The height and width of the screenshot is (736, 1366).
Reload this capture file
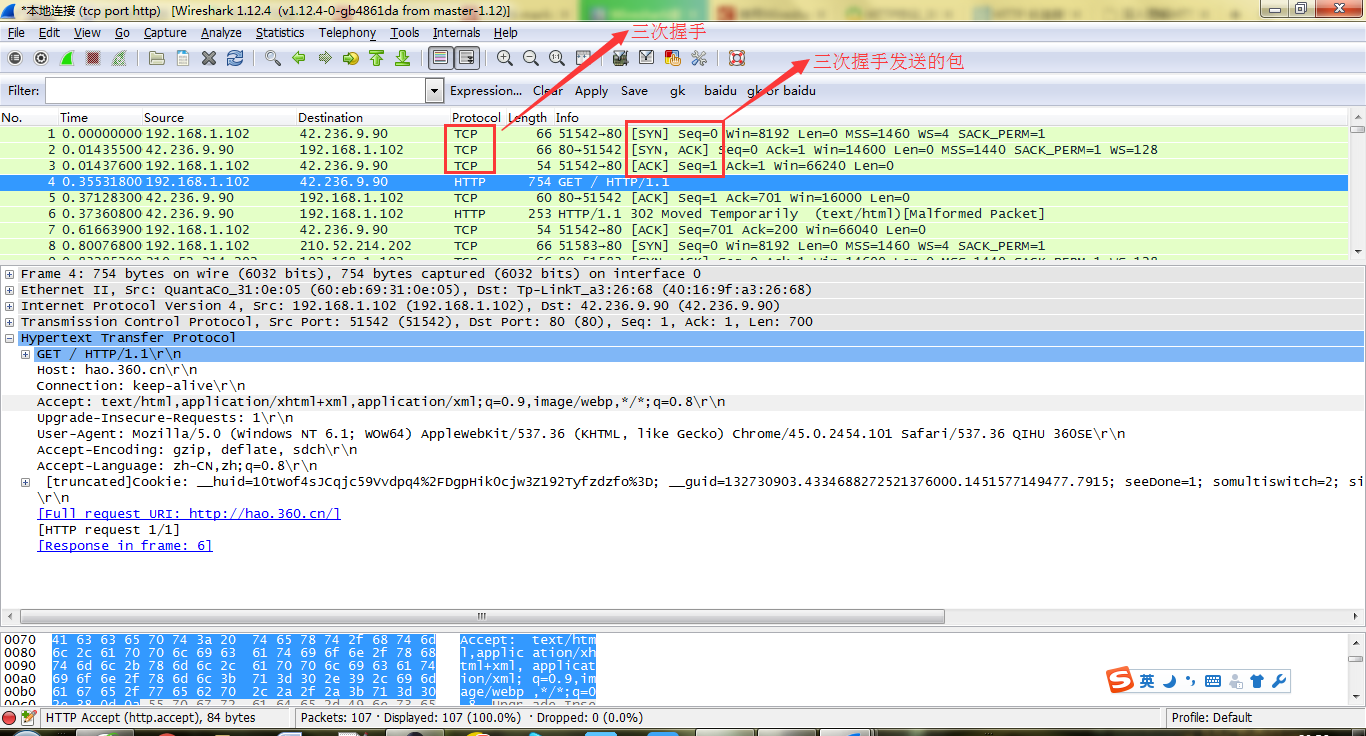click(x=235, y=58)
